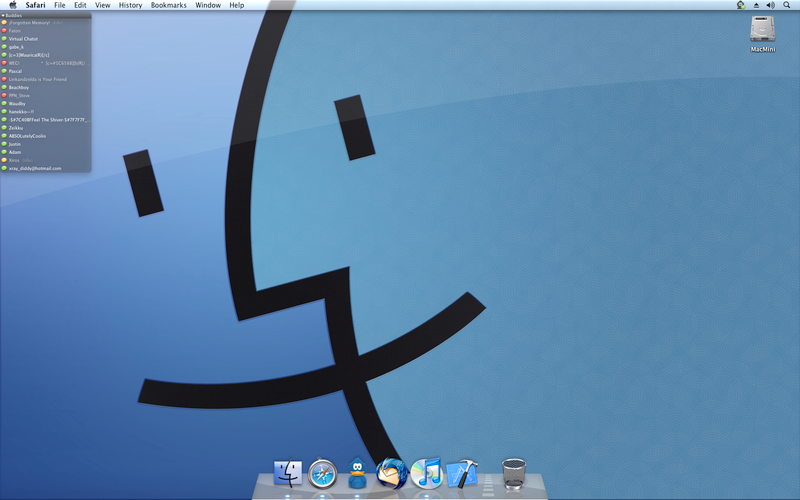The image size is (800, 500).
Task: Select buddy 'hanekko~!!'
Action: [46, 112]
